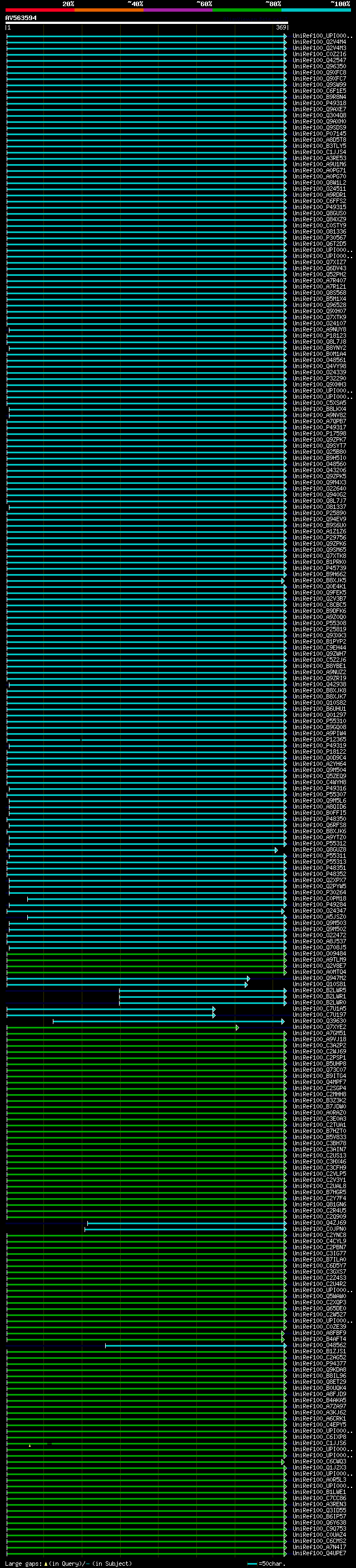Open hit UniRef100_Q2V8E7
The width and height of the screenshot is (356, 1568).
tap(319, 966)
